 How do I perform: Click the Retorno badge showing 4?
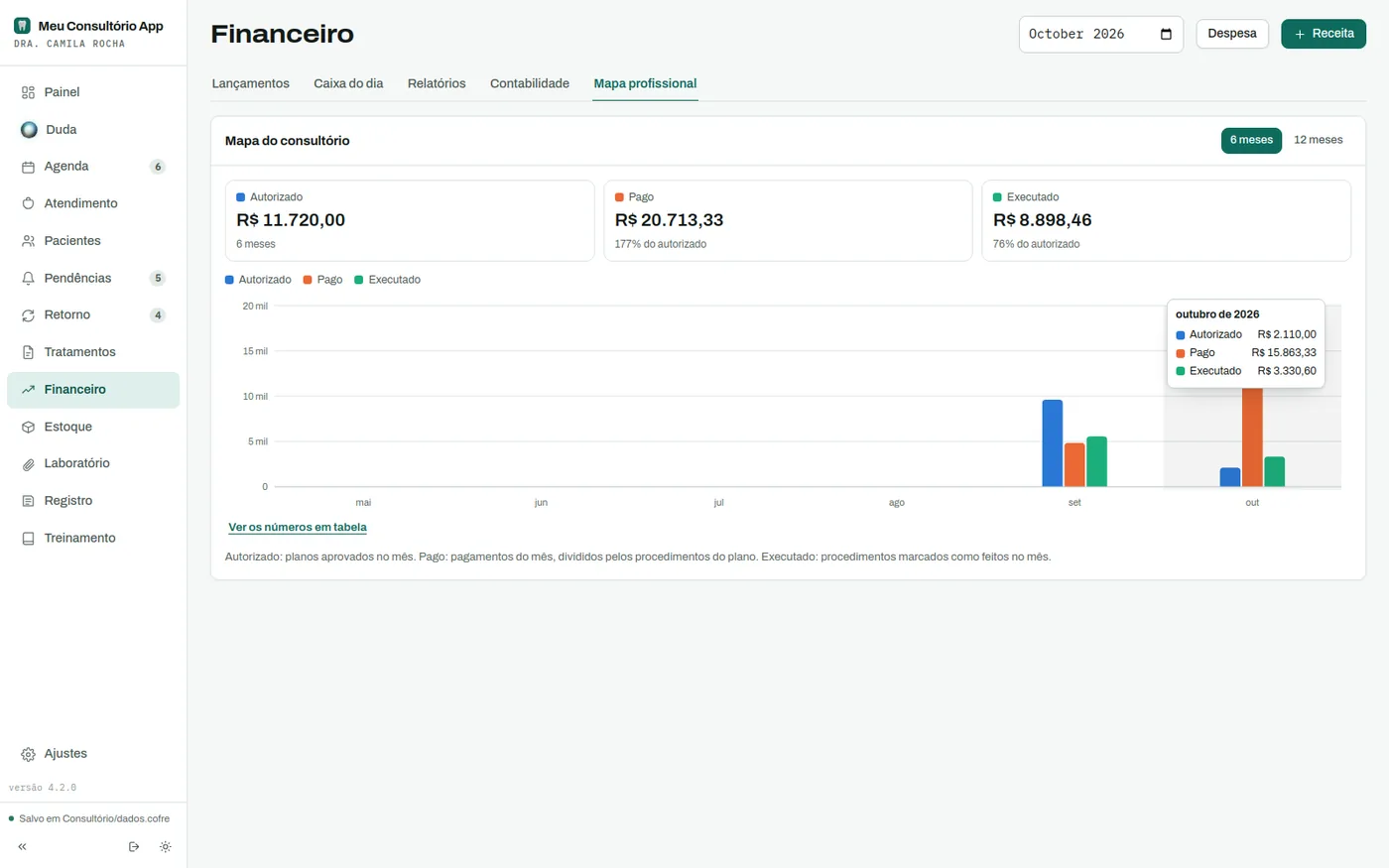(158, 315)
